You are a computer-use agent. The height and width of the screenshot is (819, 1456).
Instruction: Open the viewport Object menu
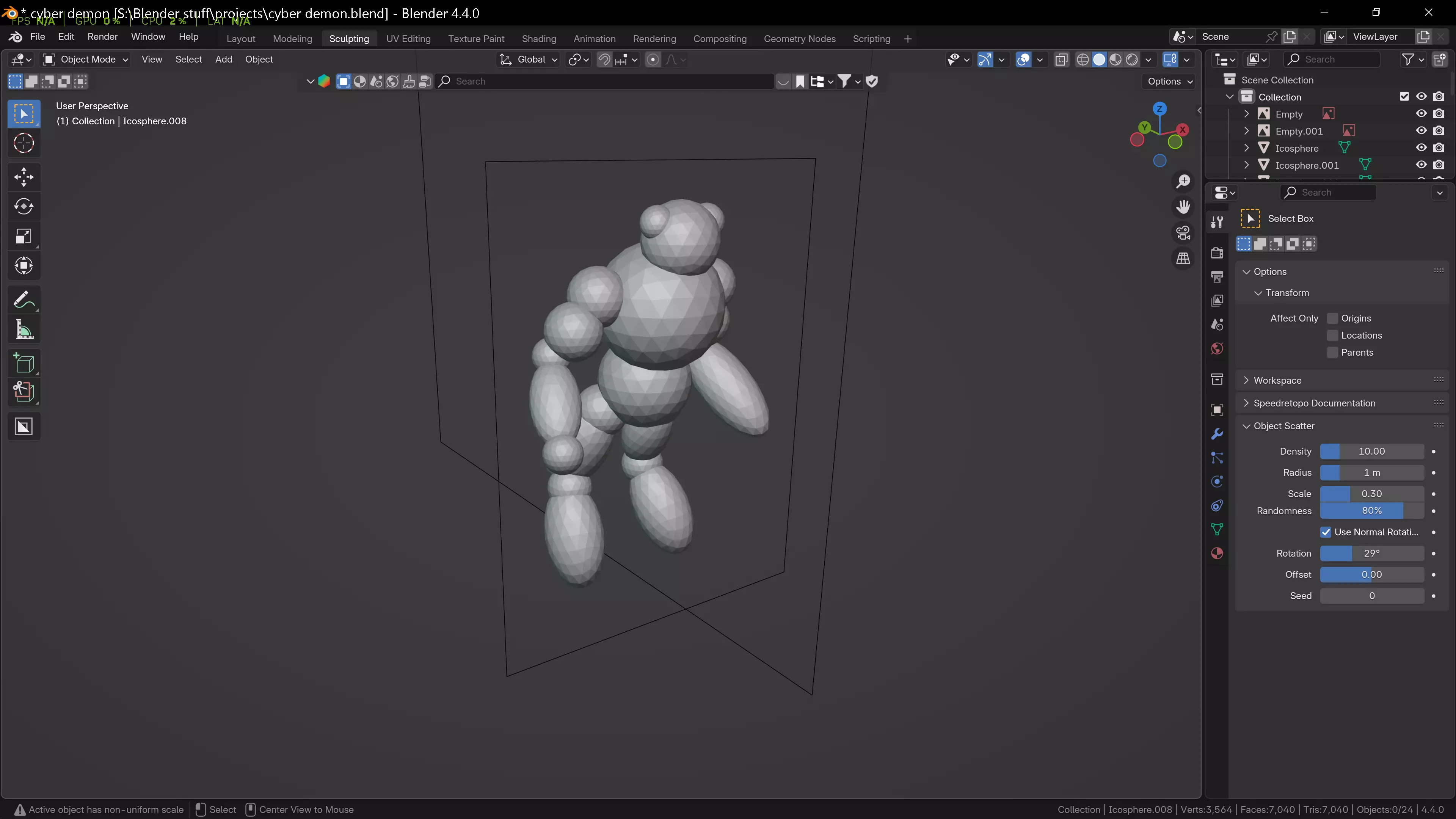259,60
